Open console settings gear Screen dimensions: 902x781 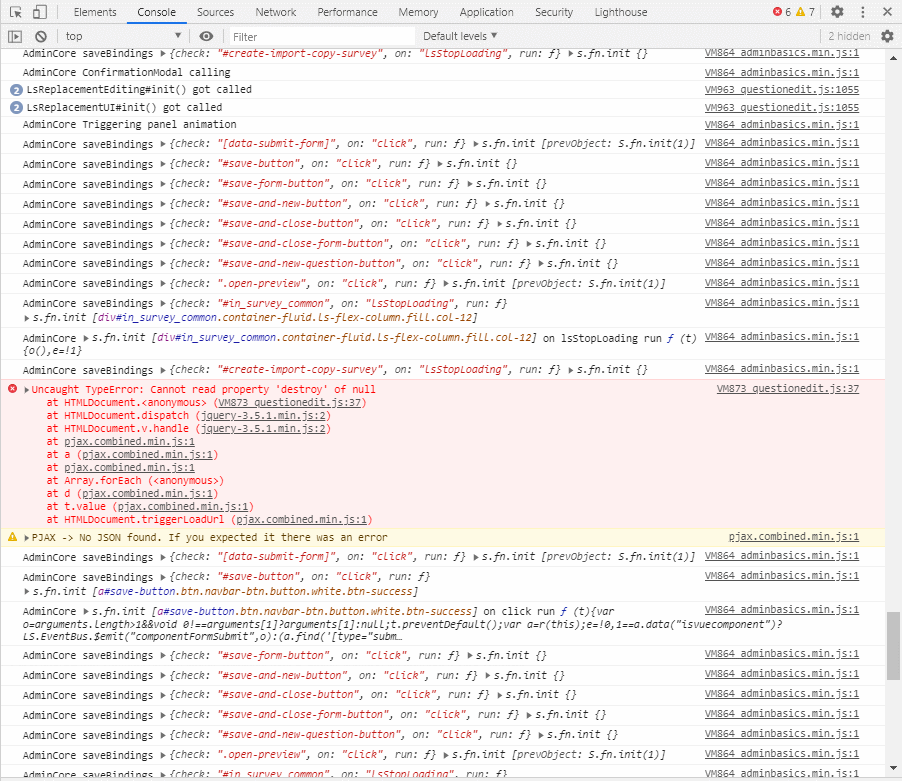coord(887,36)
